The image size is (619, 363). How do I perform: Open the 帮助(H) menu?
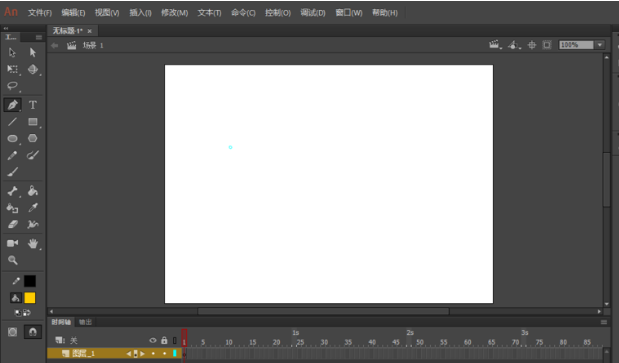click(x=385, y=13)
